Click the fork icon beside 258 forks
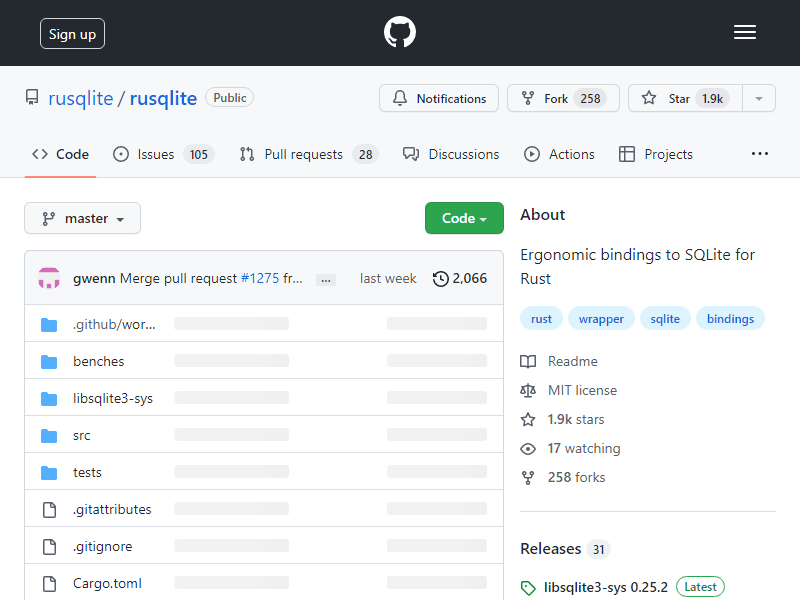The height and width of the screenshot is (600, 800). pos(528,478)
